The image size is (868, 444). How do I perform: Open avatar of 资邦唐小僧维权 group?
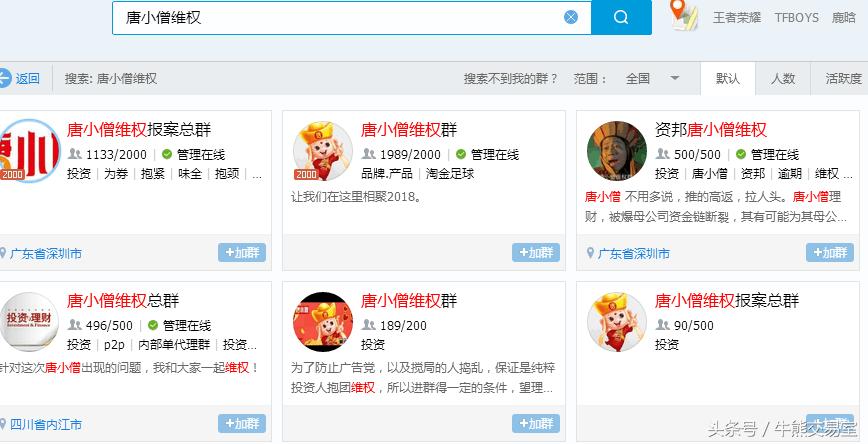617,151
